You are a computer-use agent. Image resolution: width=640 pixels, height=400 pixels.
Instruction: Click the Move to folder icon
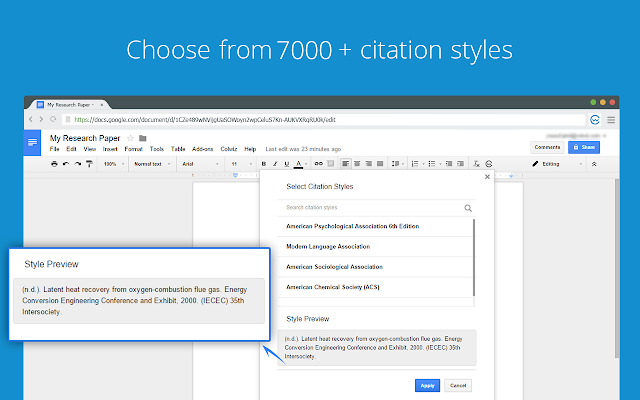(x=142, y=138)
